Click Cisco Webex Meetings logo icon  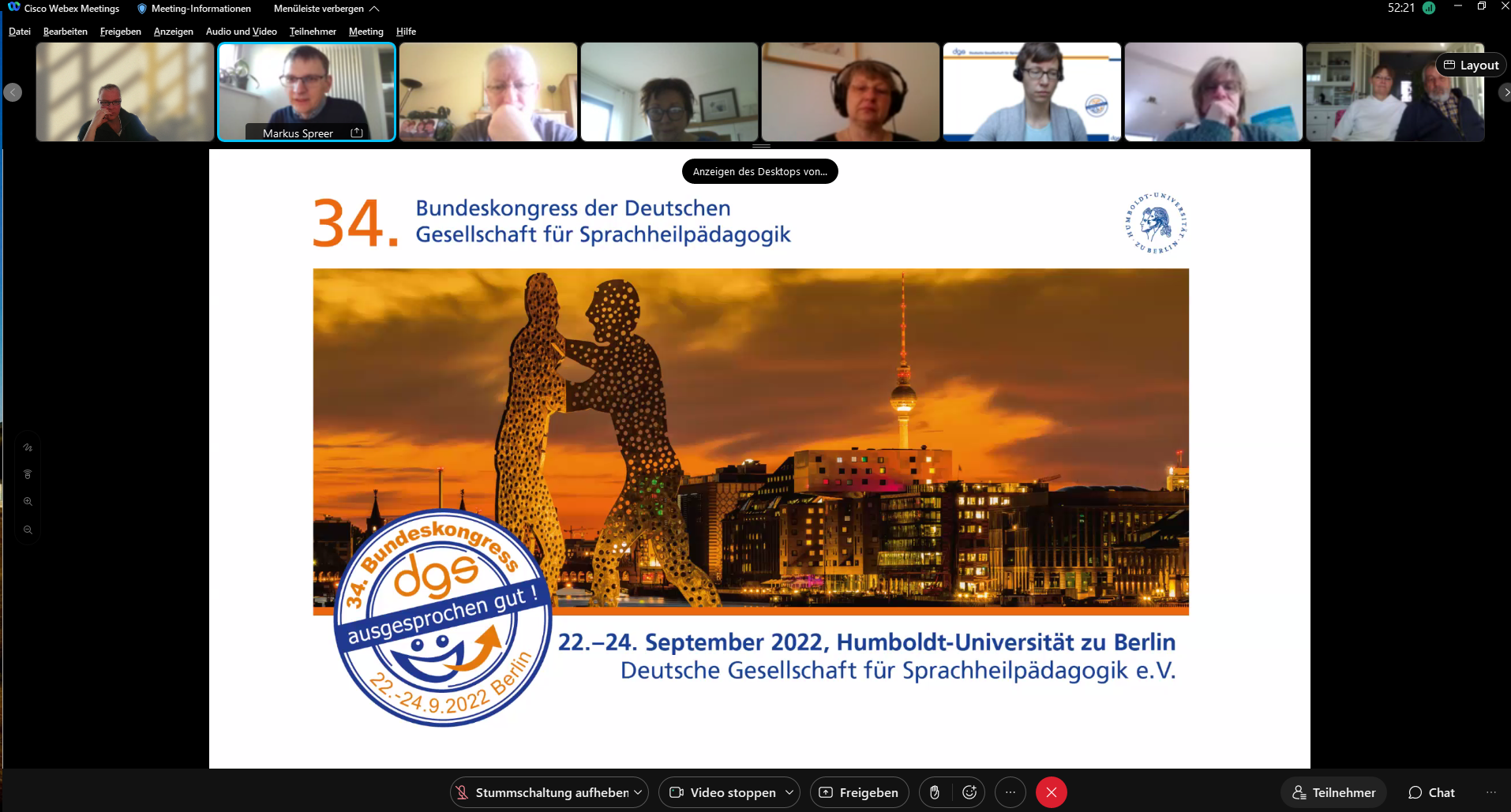pyautogui.click(x=13, y=7)
